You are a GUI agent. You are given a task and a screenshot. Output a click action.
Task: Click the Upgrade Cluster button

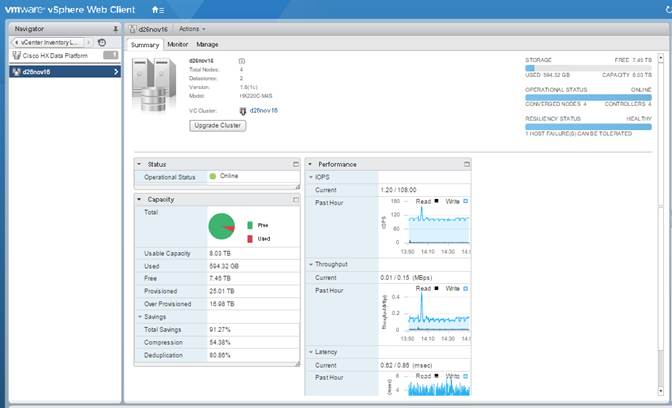tap(218, 126)
